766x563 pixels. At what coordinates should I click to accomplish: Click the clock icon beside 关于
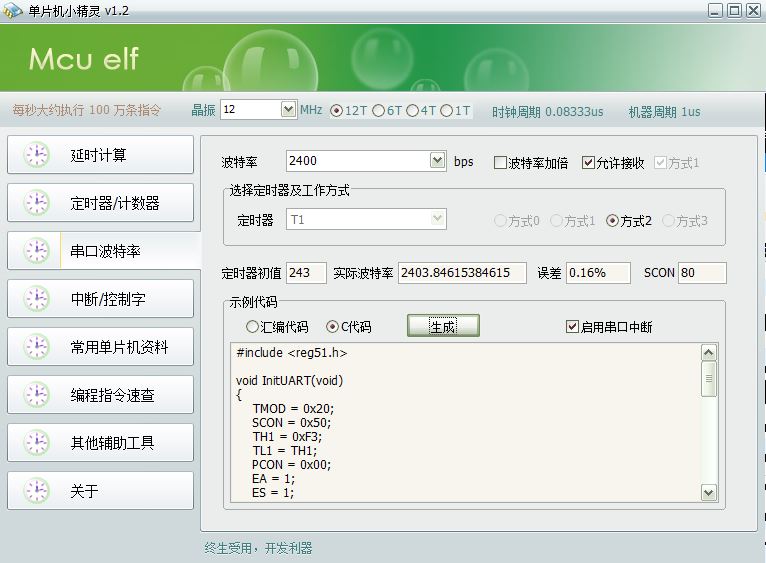(x=37, y=490)
